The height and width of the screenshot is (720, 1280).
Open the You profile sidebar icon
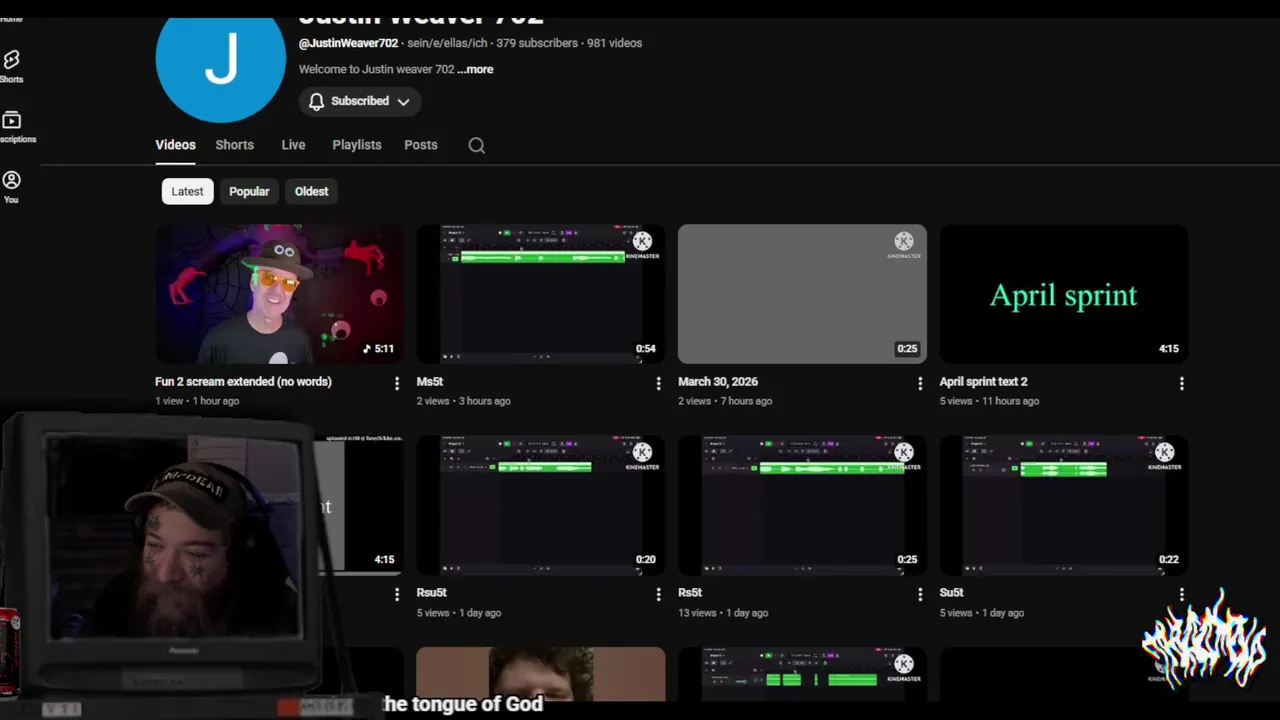point(11,180)
